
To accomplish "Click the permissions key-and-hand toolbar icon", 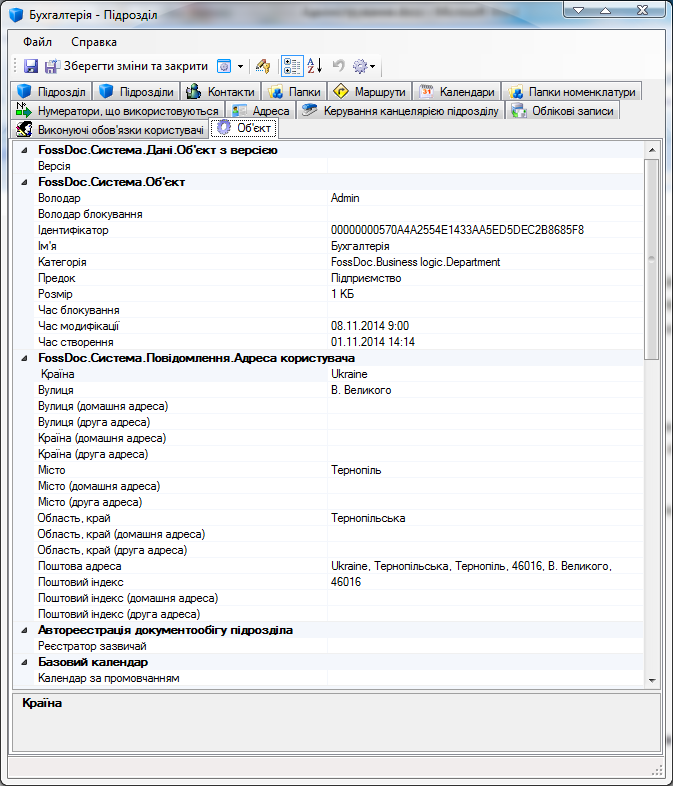I will pyautogui.click(x=263, y=66).
